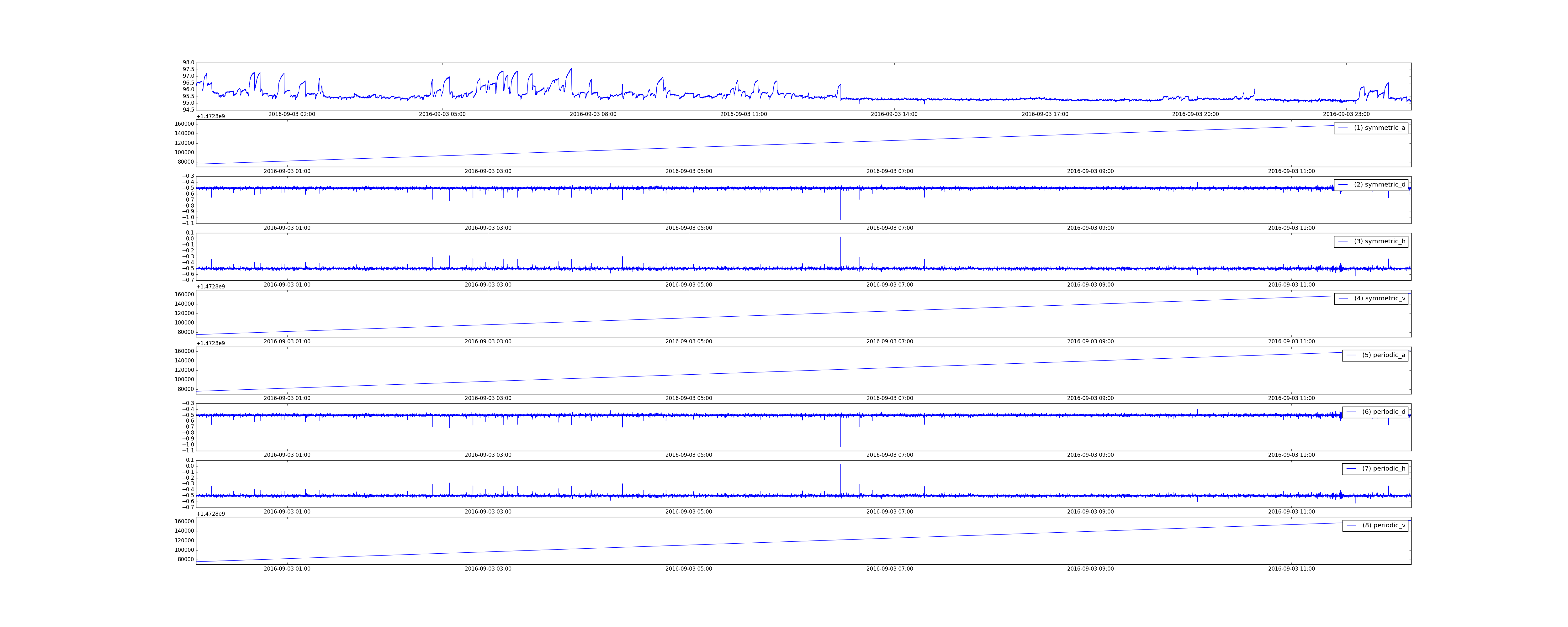This screenshot has height=627, width=1568.
Task: Click the "+1.4728e9" offset above periodic_v plot
Action: coord(211,514)
